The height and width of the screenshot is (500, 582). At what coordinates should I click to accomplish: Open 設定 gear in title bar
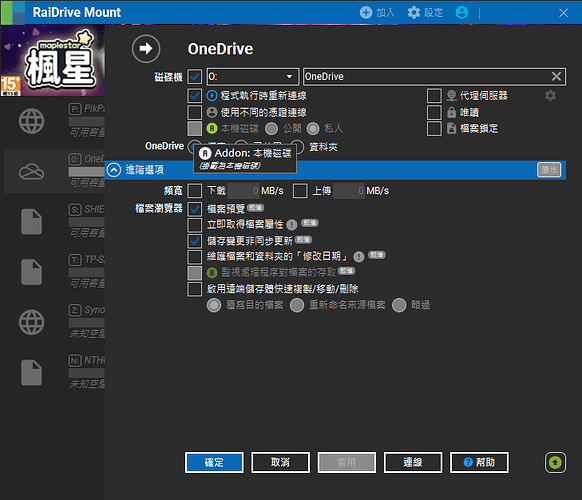tap(414, 13)
